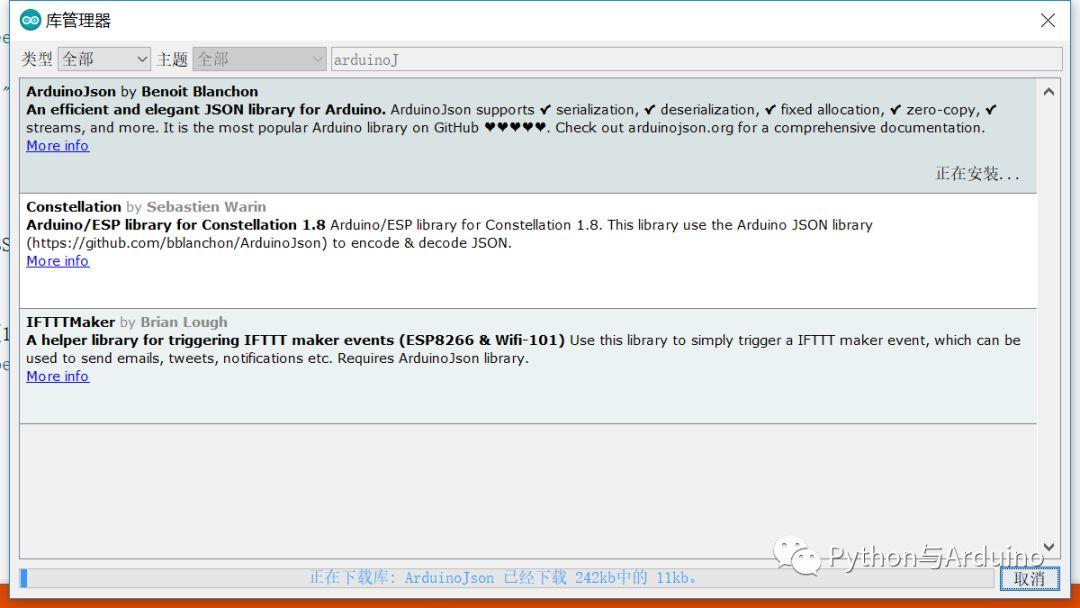Click 'An efficient and elegant JSON library' heading
This screenshot has width=1080, height=608.
coord(205,109)
